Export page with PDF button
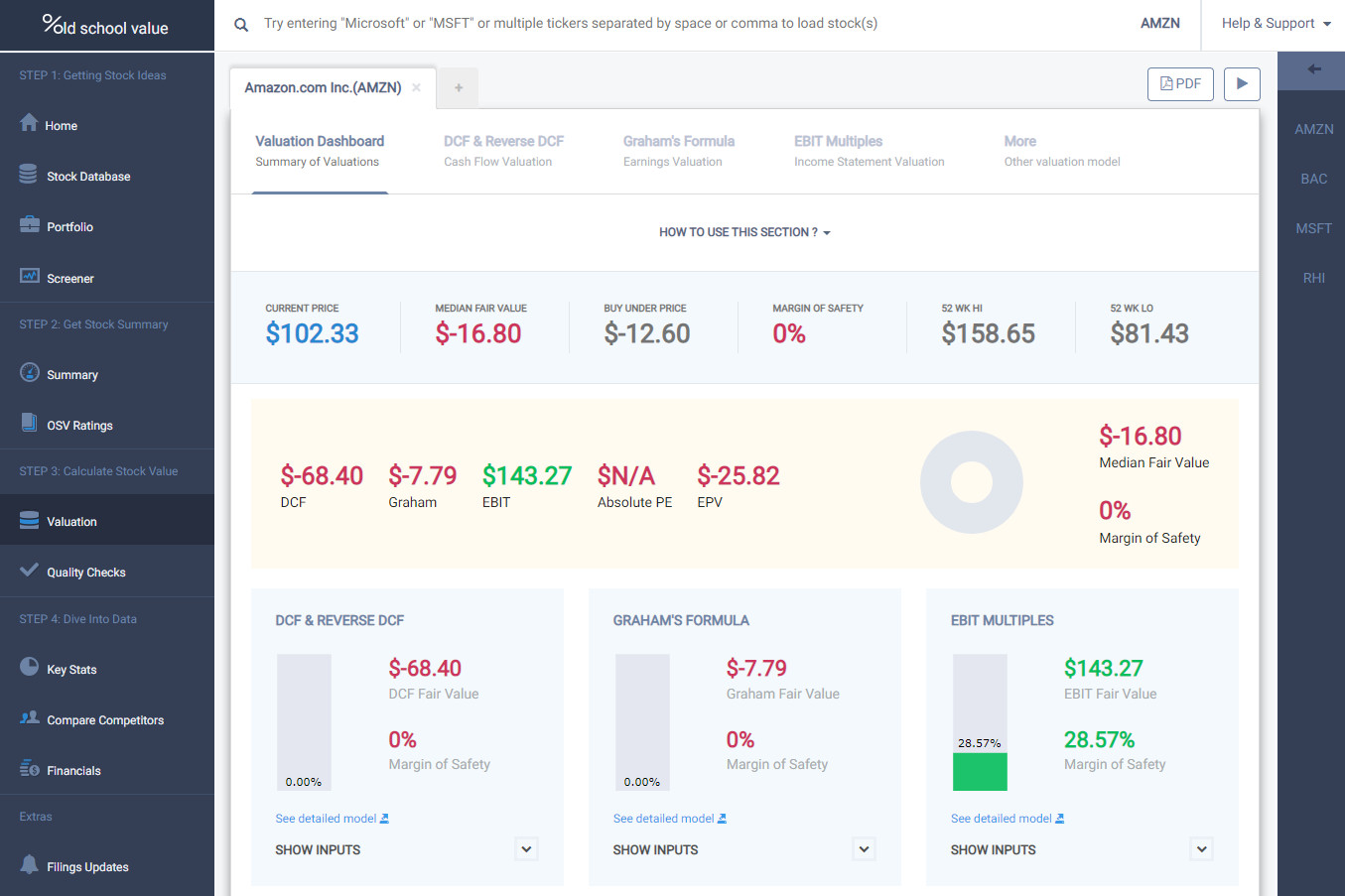This screenshot has width=1345, height=896. (x=1180, y=83)
